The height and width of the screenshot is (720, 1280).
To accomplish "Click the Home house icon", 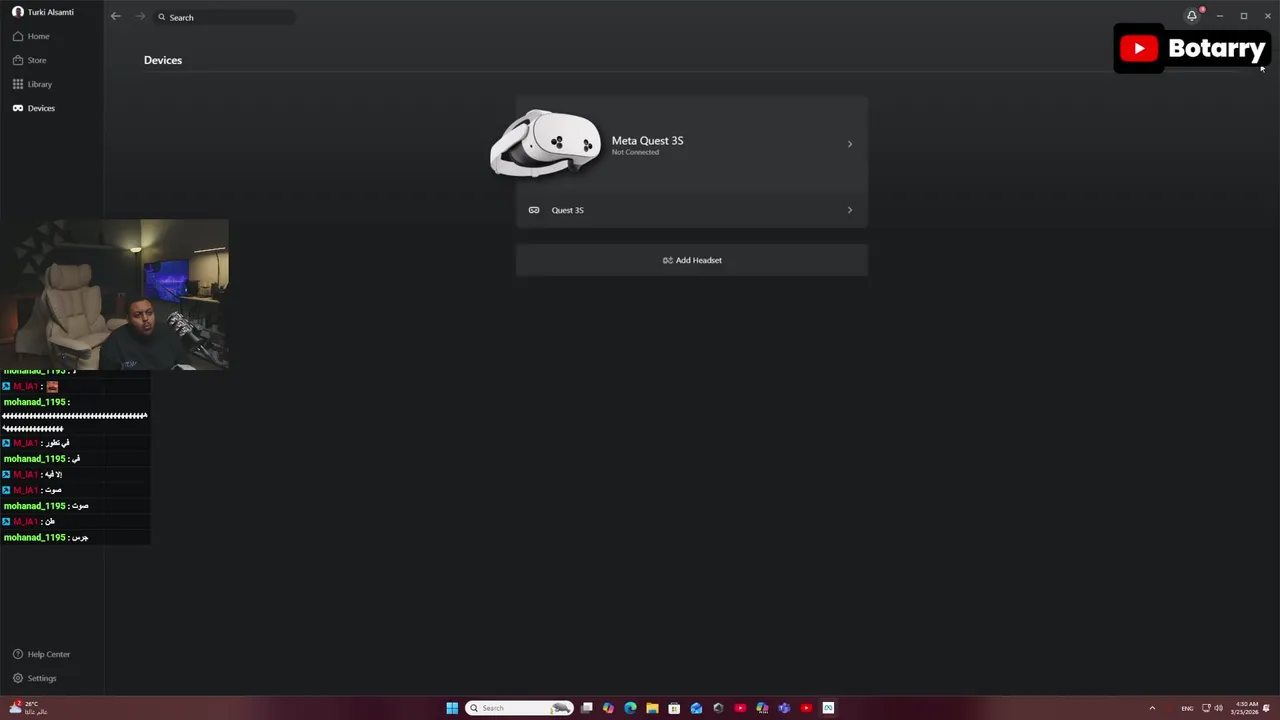I will point(17,36).
